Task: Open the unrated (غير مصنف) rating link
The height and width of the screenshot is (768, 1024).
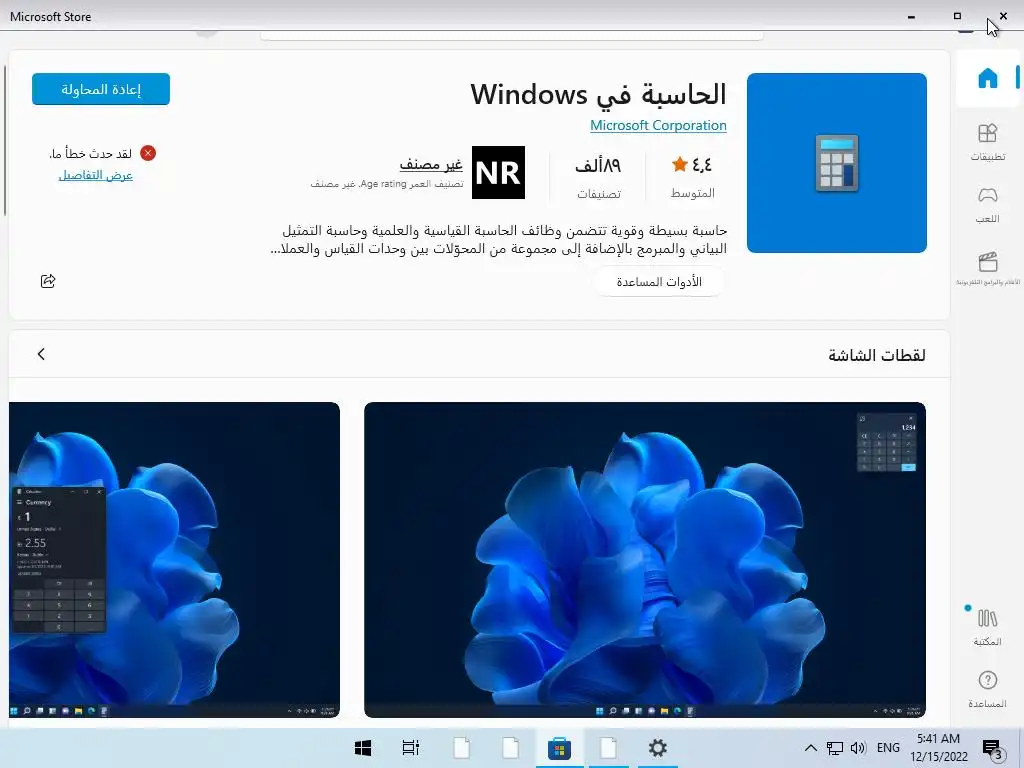Action: [431, 164]
